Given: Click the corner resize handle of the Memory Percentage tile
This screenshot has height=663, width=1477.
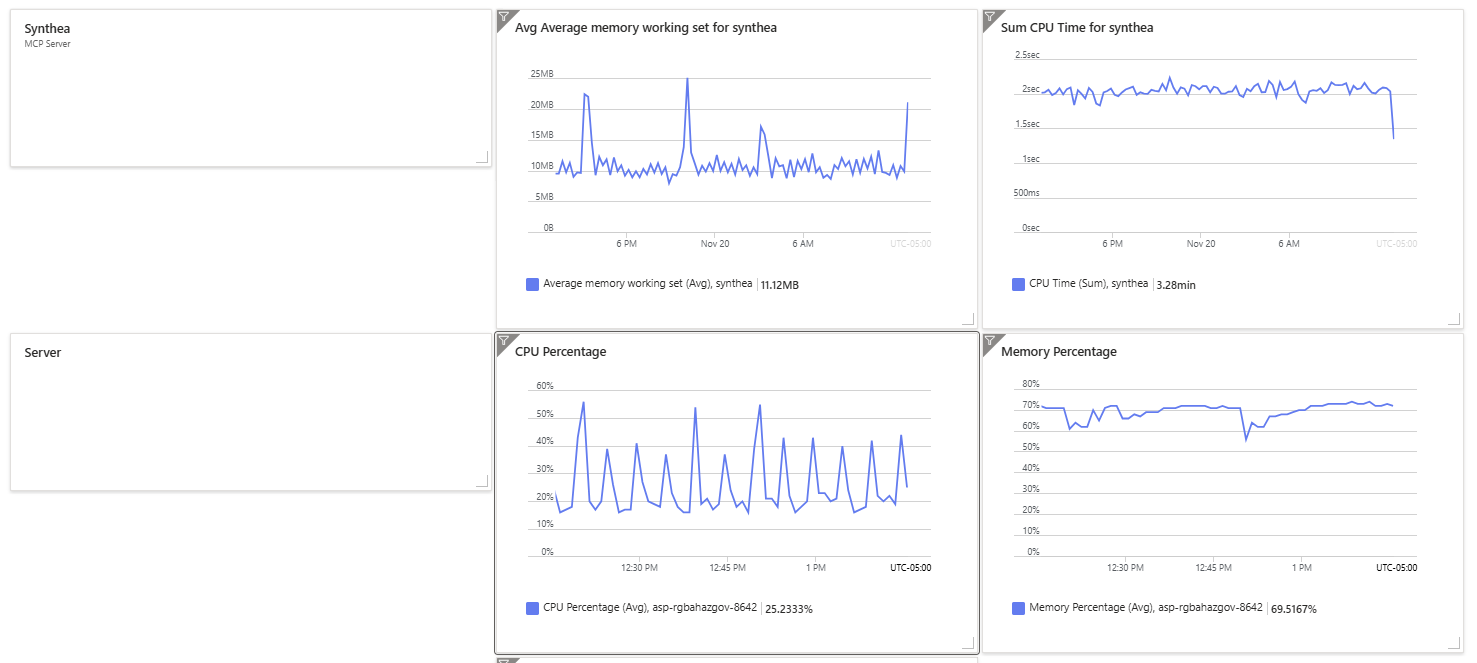Looking at the screenshot, I should pos(1453,643).
